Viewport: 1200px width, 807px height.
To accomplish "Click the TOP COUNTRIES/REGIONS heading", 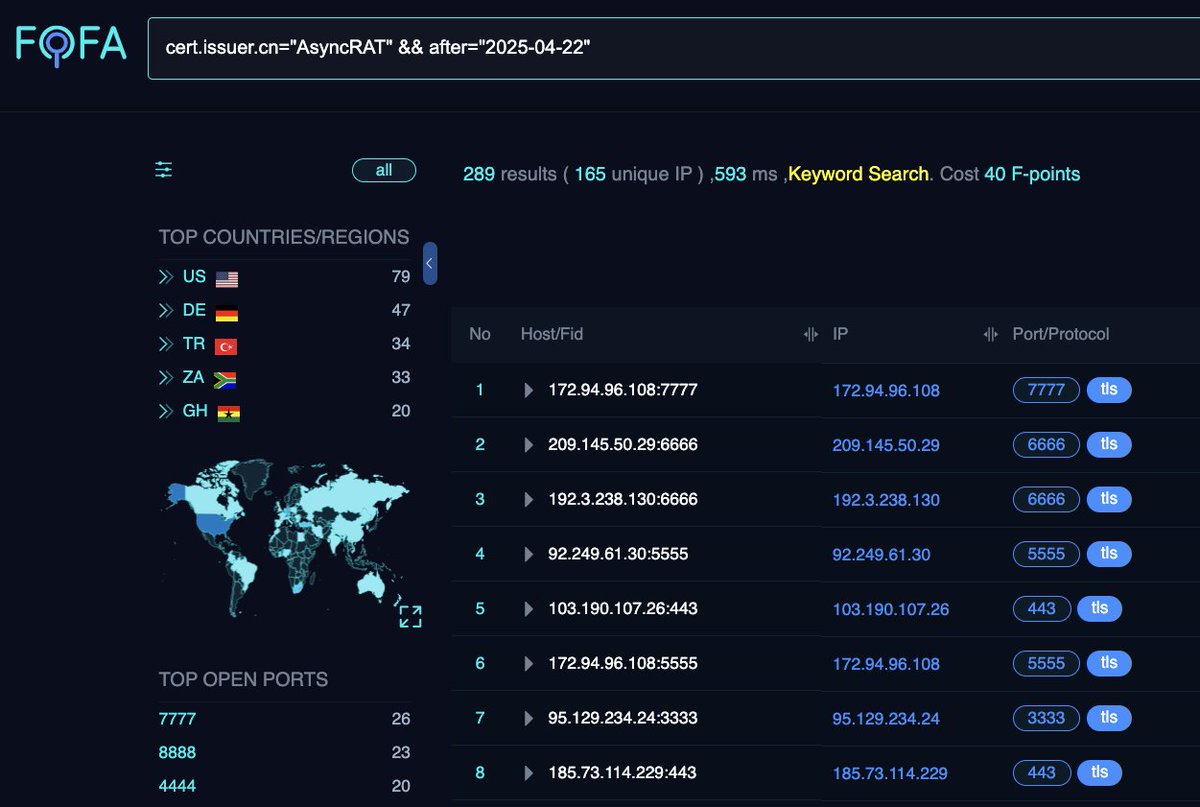I will (284, 237).
